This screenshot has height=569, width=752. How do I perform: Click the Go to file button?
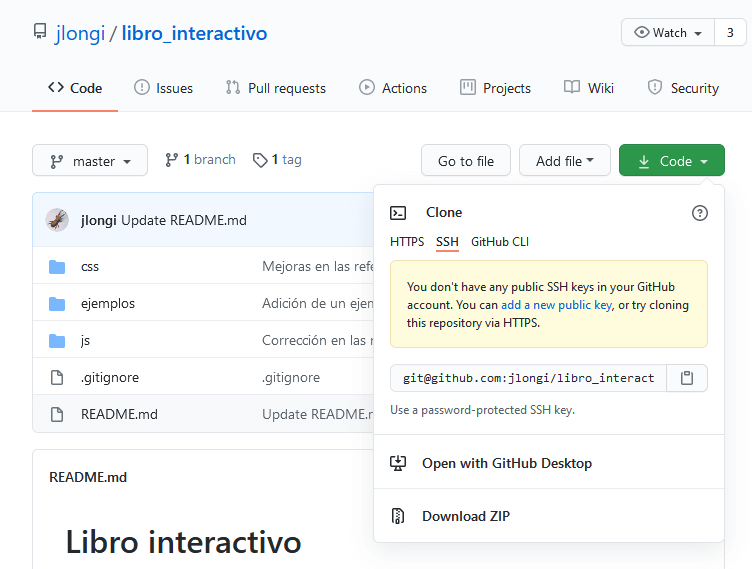coord(466,161)
